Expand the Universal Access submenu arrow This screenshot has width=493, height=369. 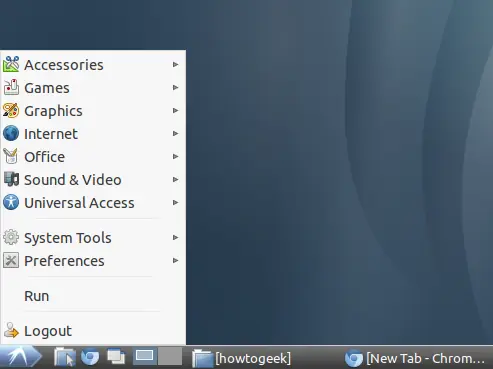click(x=176, y=202)
